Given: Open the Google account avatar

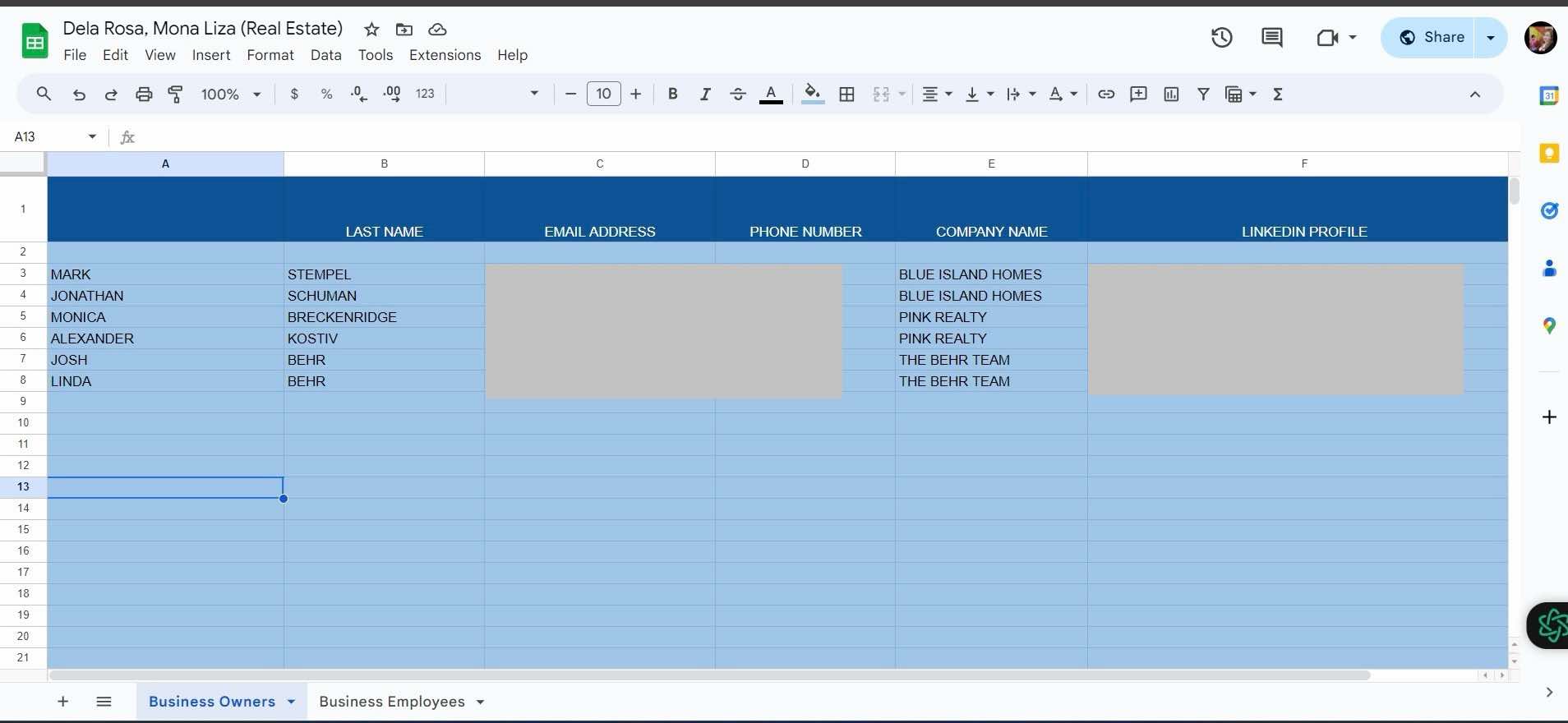Looking at the screenshot, I should tap(1541, 38).
